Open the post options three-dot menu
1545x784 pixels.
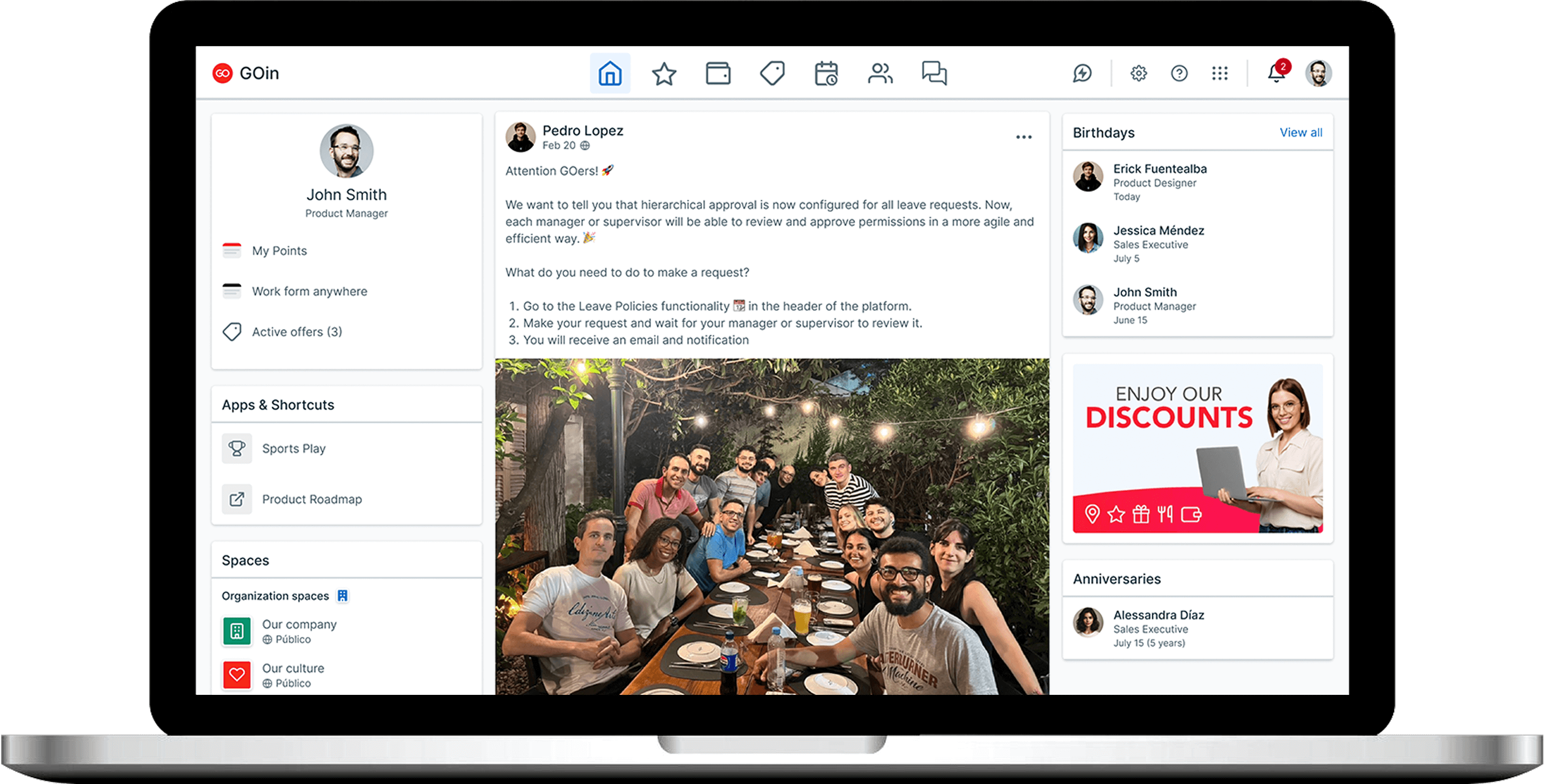pos(1024,137)
